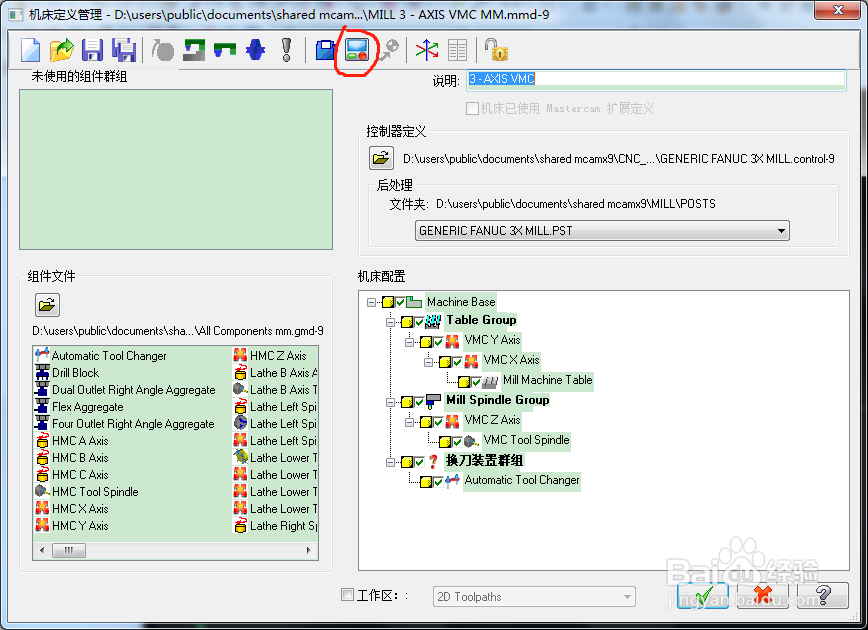
Task: Collapse the 换刀装置群组 node
Action: [x=391, y=462]
